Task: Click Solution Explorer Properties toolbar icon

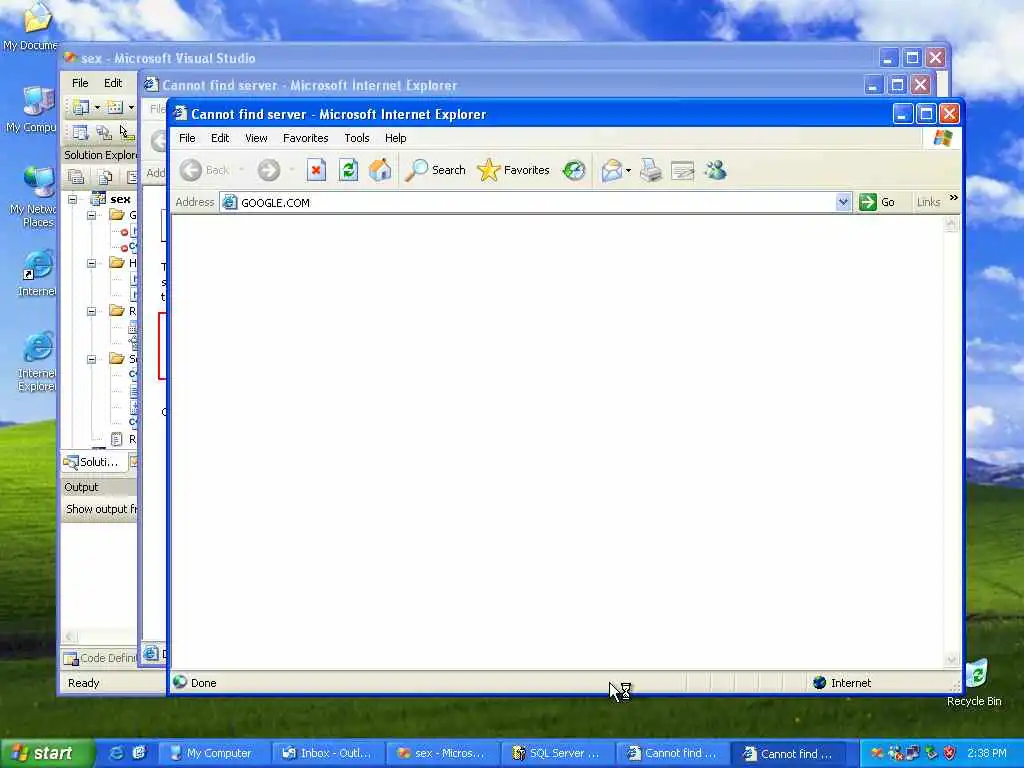Action: tap(76, 176)
